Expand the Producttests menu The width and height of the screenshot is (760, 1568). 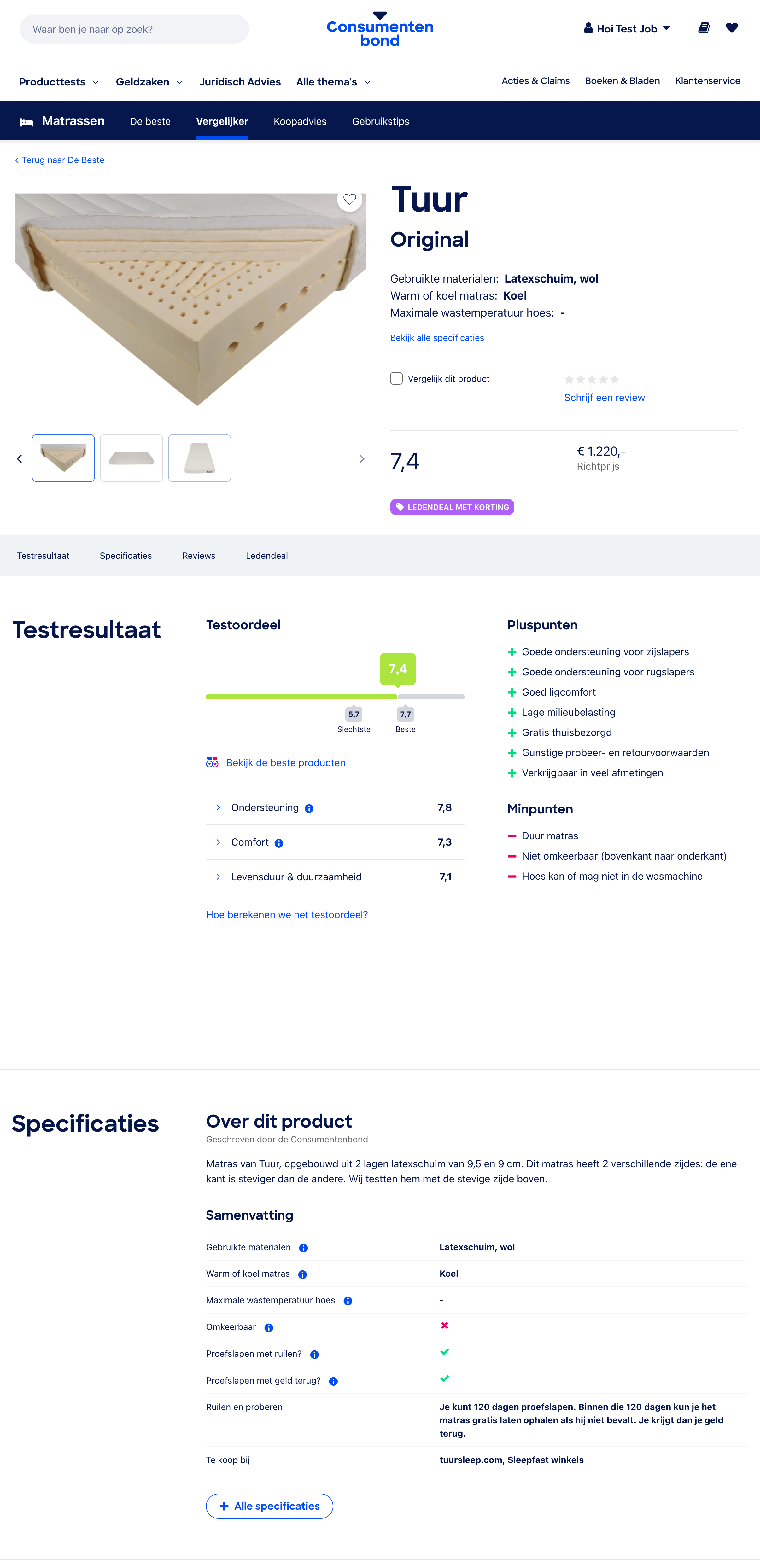pyautogui.click(x=59, y=82)
